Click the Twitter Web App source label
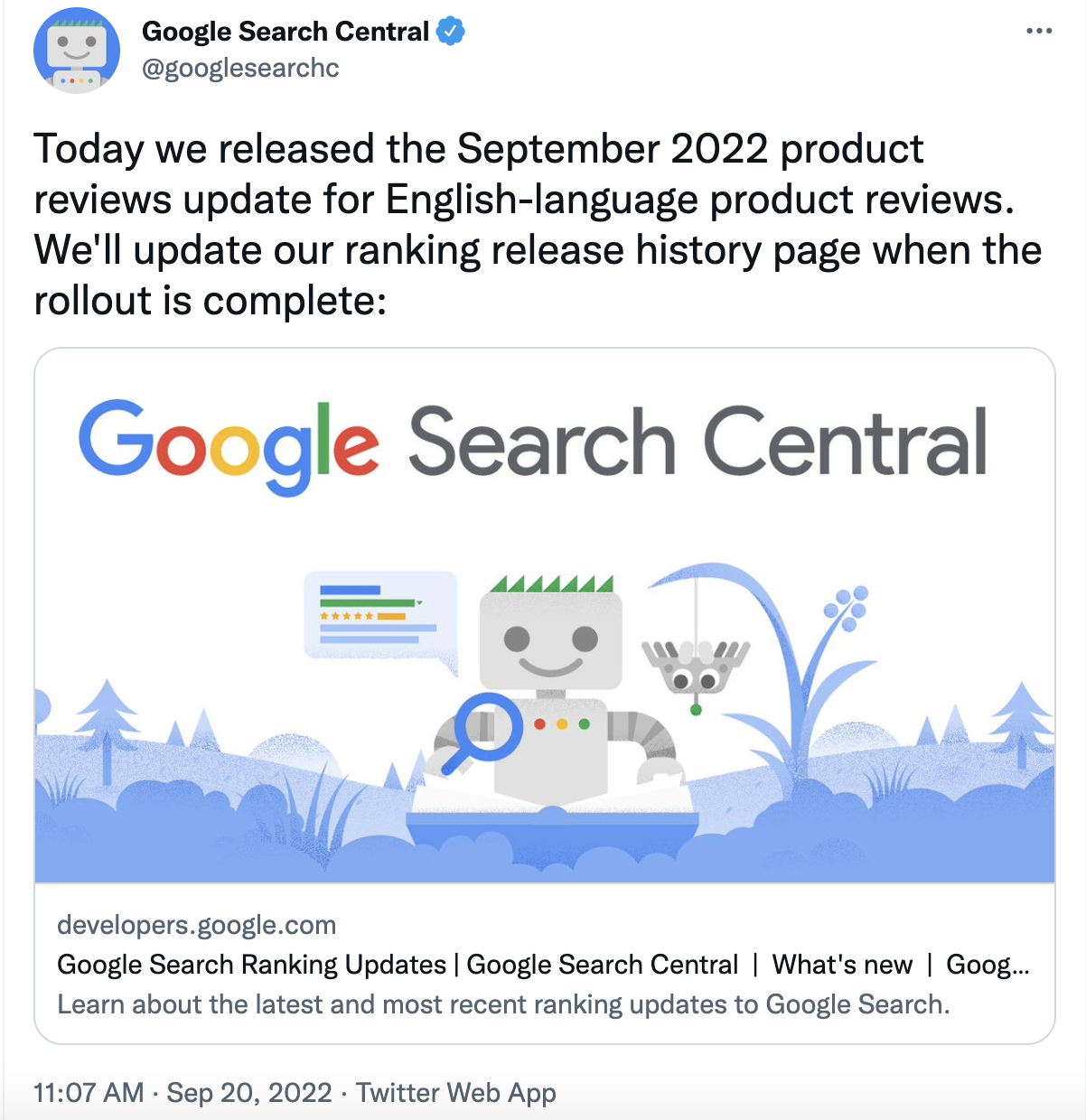 (455, 1093)
